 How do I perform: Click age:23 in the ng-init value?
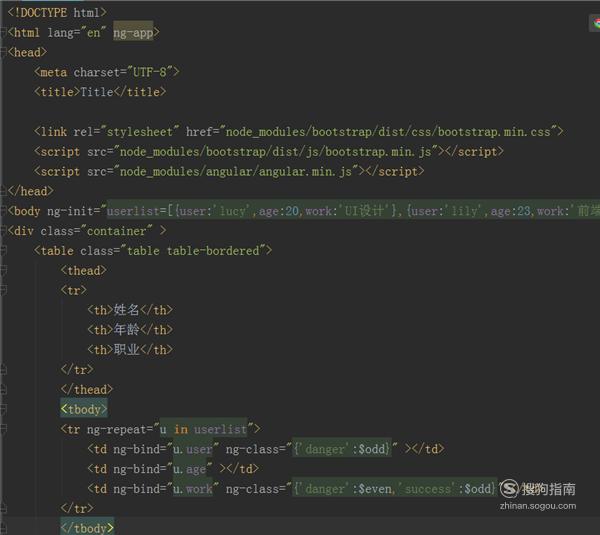pos(511,211)
